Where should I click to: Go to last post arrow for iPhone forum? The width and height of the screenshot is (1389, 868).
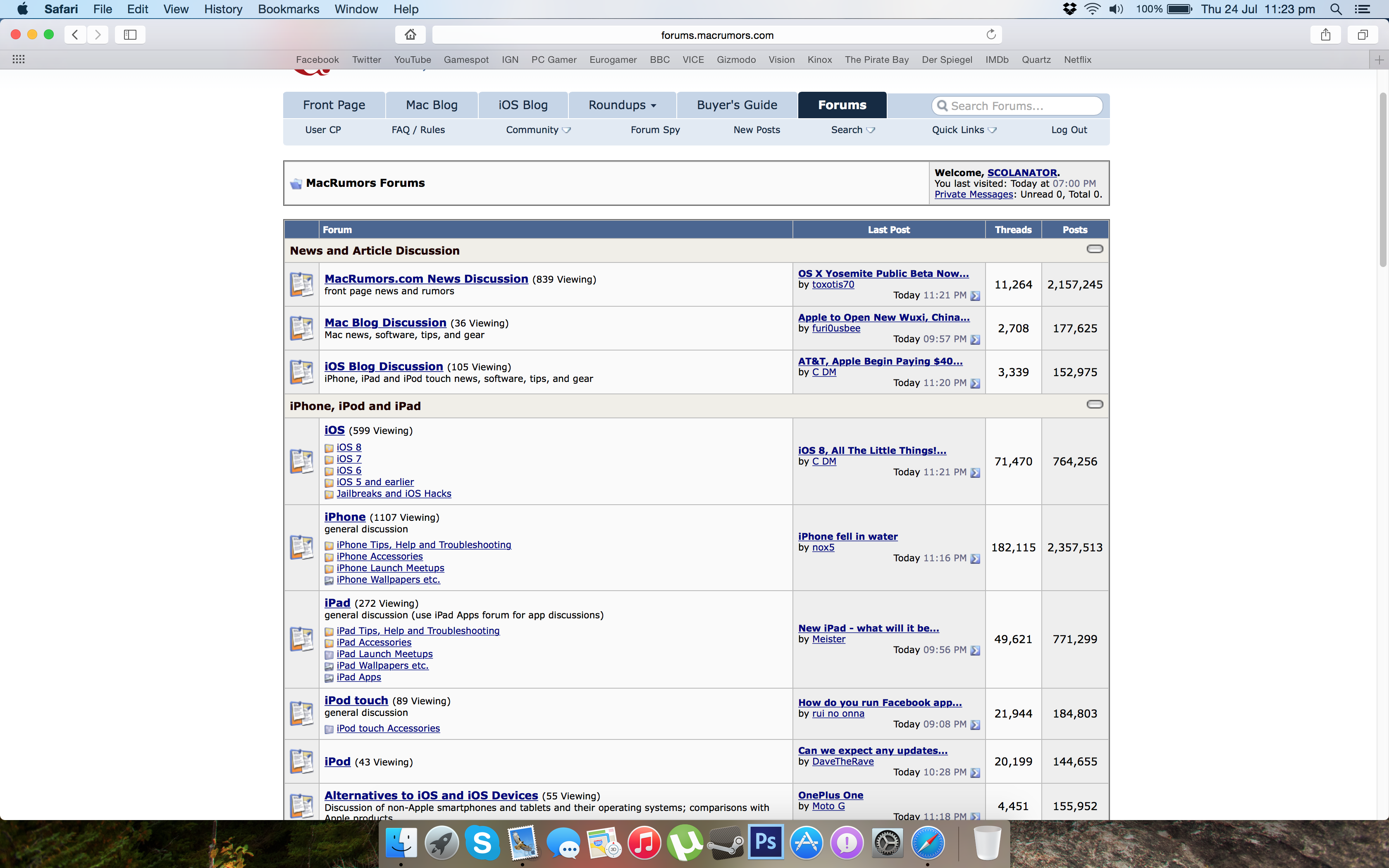pyautogui.click(x=975, y=558)
